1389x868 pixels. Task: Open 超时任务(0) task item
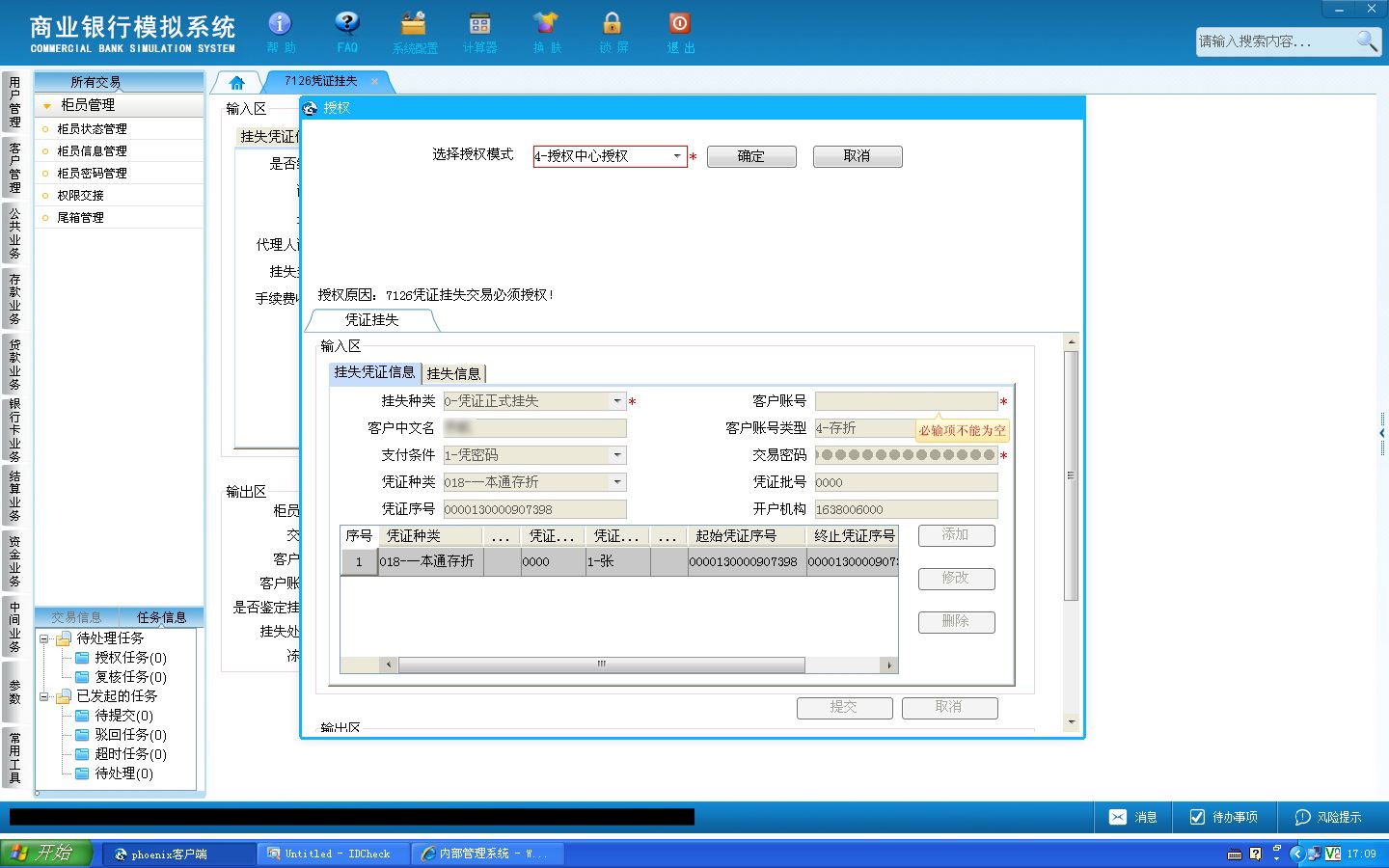click(x=121, y=754)
